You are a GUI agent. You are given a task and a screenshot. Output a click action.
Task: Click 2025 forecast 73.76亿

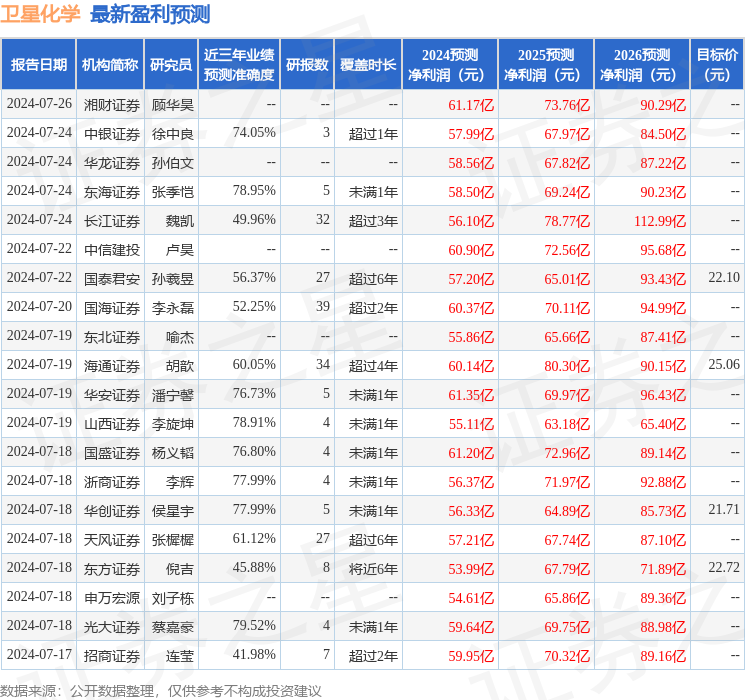(567, 105)
